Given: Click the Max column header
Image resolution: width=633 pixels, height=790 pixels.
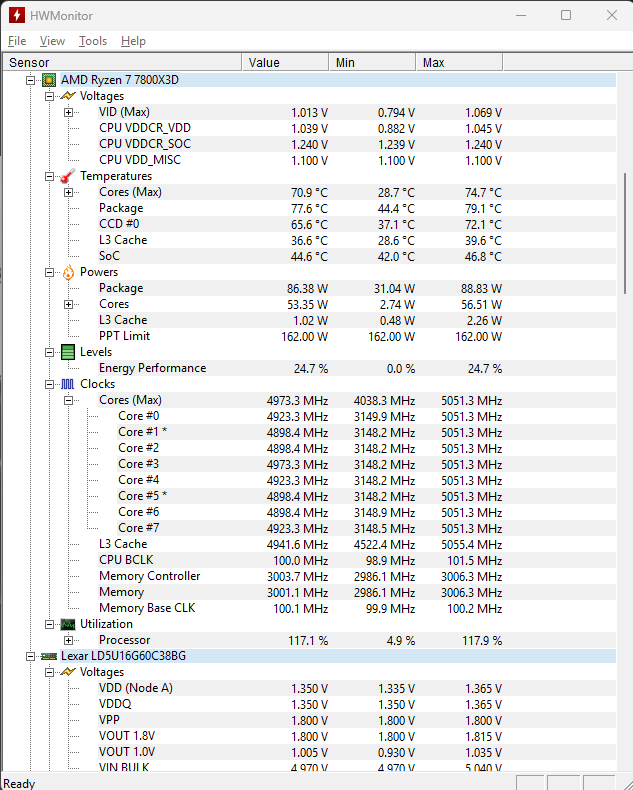Looking at the screenshot, I should point(460,62).
